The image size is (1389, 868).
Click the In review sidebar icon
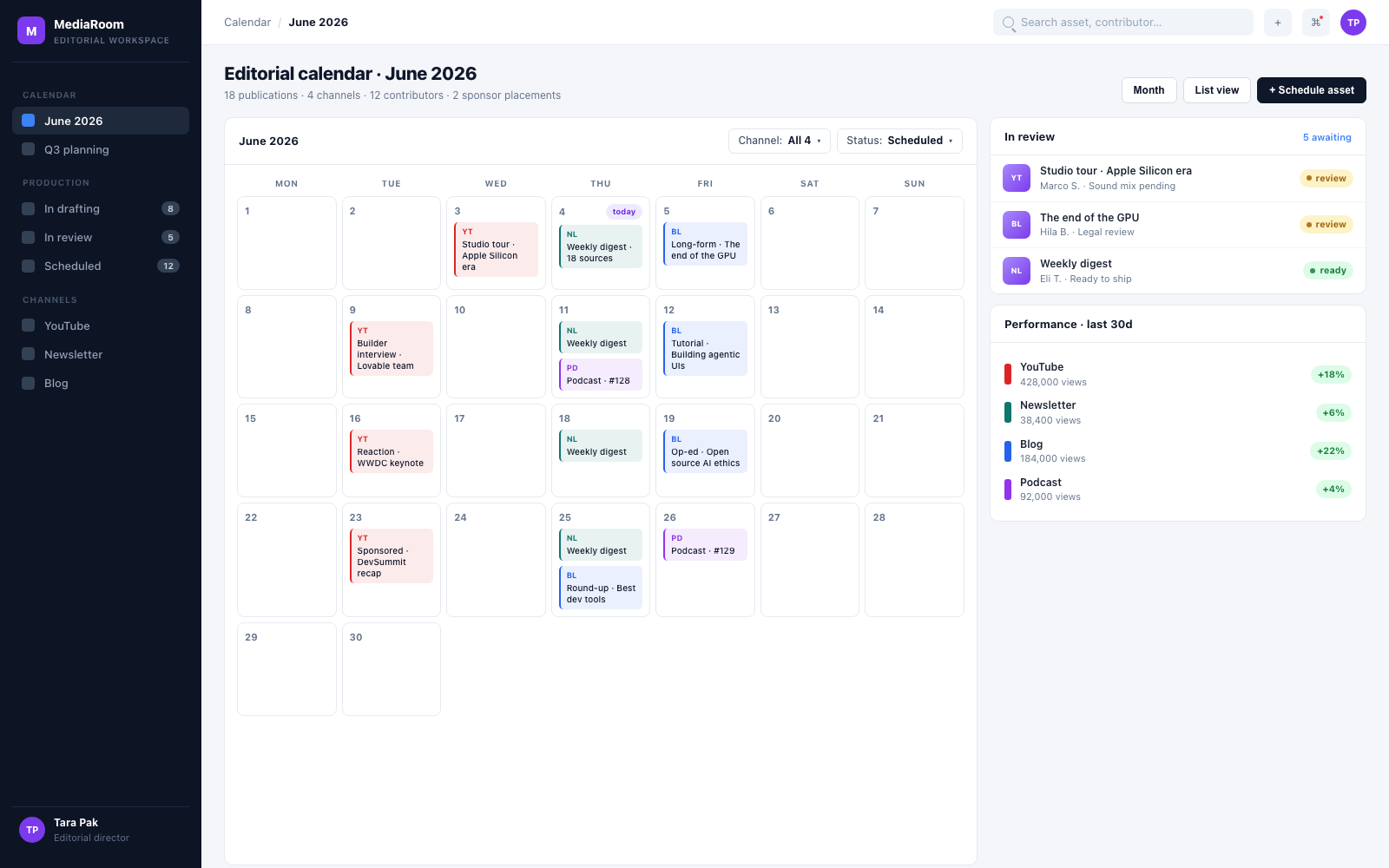(x=29, y=237)
